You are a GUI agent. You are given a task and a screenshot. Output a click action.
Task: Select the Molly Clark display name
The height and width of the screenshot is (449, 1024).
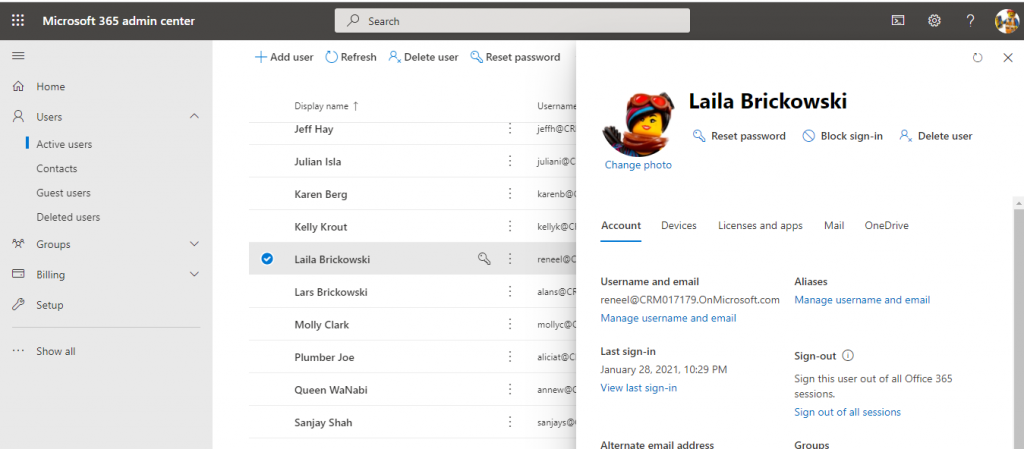(321, 325)
